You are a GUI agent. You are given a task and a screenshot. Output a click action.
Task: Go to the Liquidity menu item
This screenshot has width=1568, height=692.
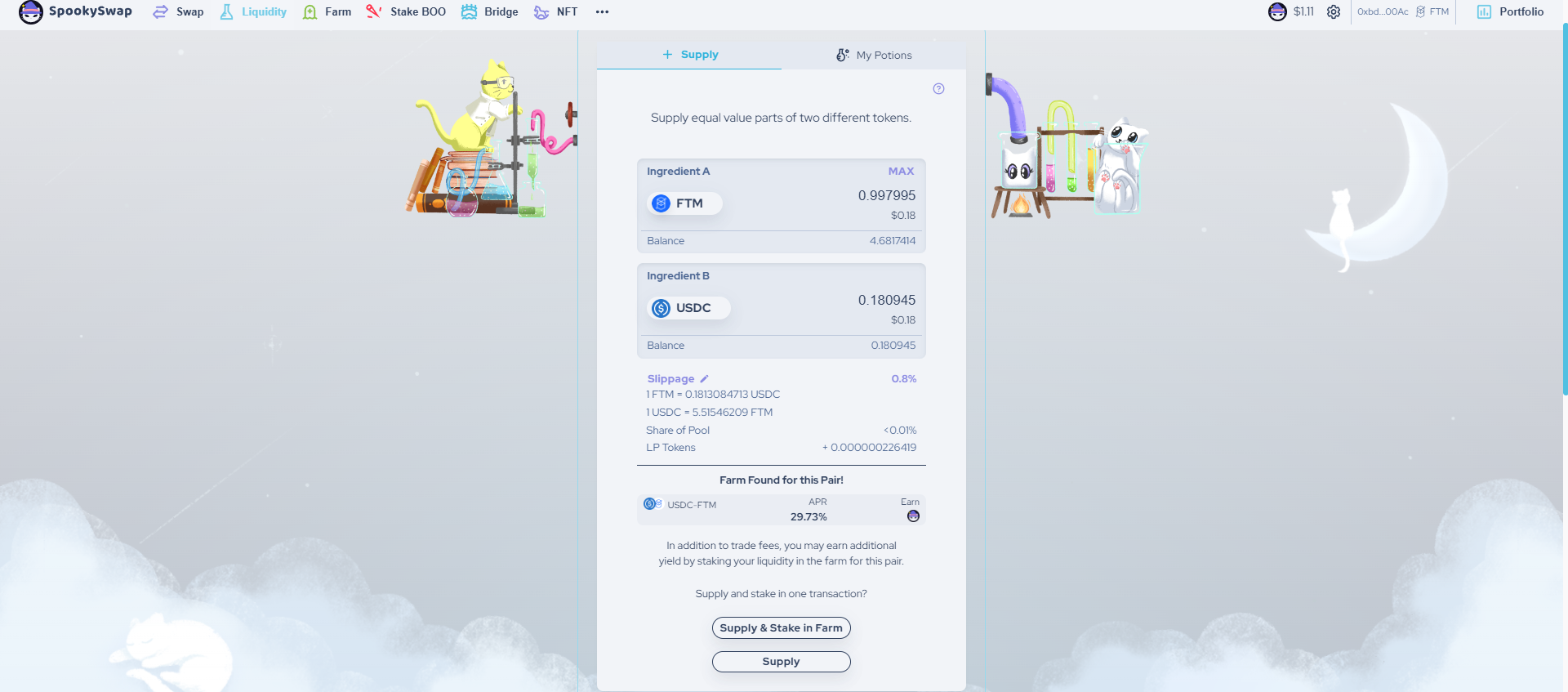point(253,11)
